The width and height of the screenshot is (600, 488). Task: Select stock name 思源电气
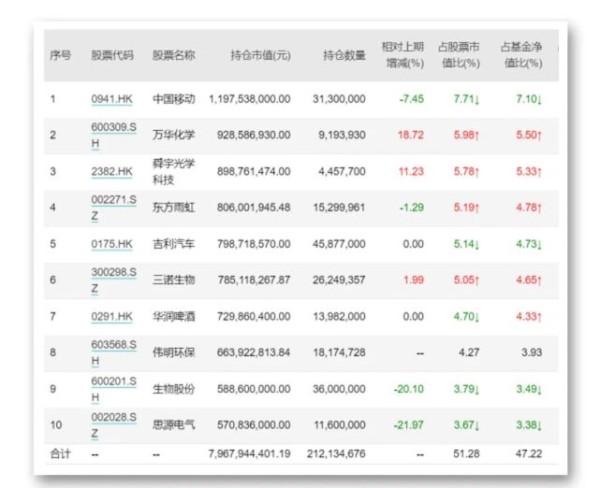[x=174, y=425]
